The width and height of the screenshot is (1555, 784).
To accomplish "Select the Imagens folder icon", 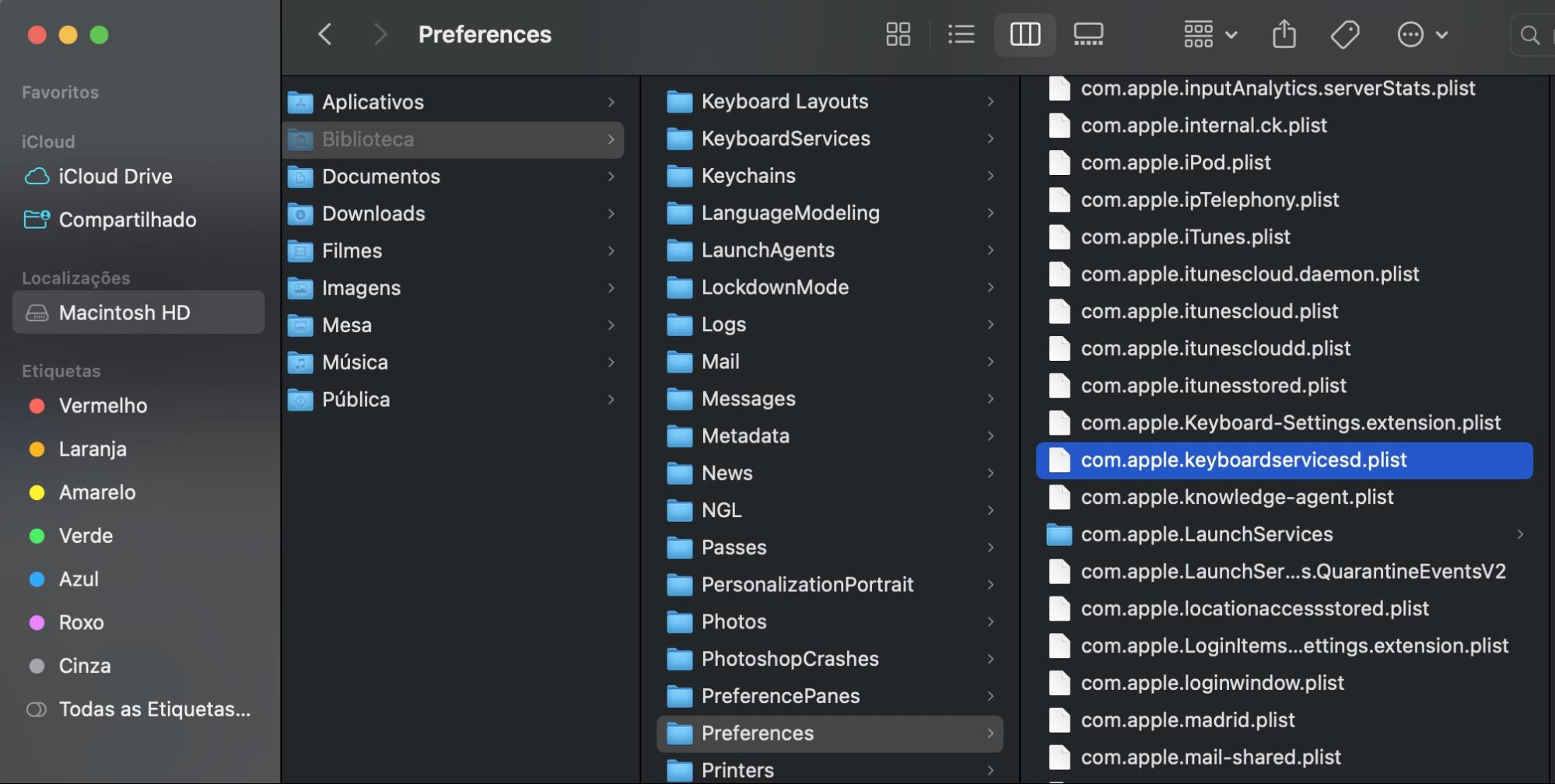I will click(x=300, y=289).
